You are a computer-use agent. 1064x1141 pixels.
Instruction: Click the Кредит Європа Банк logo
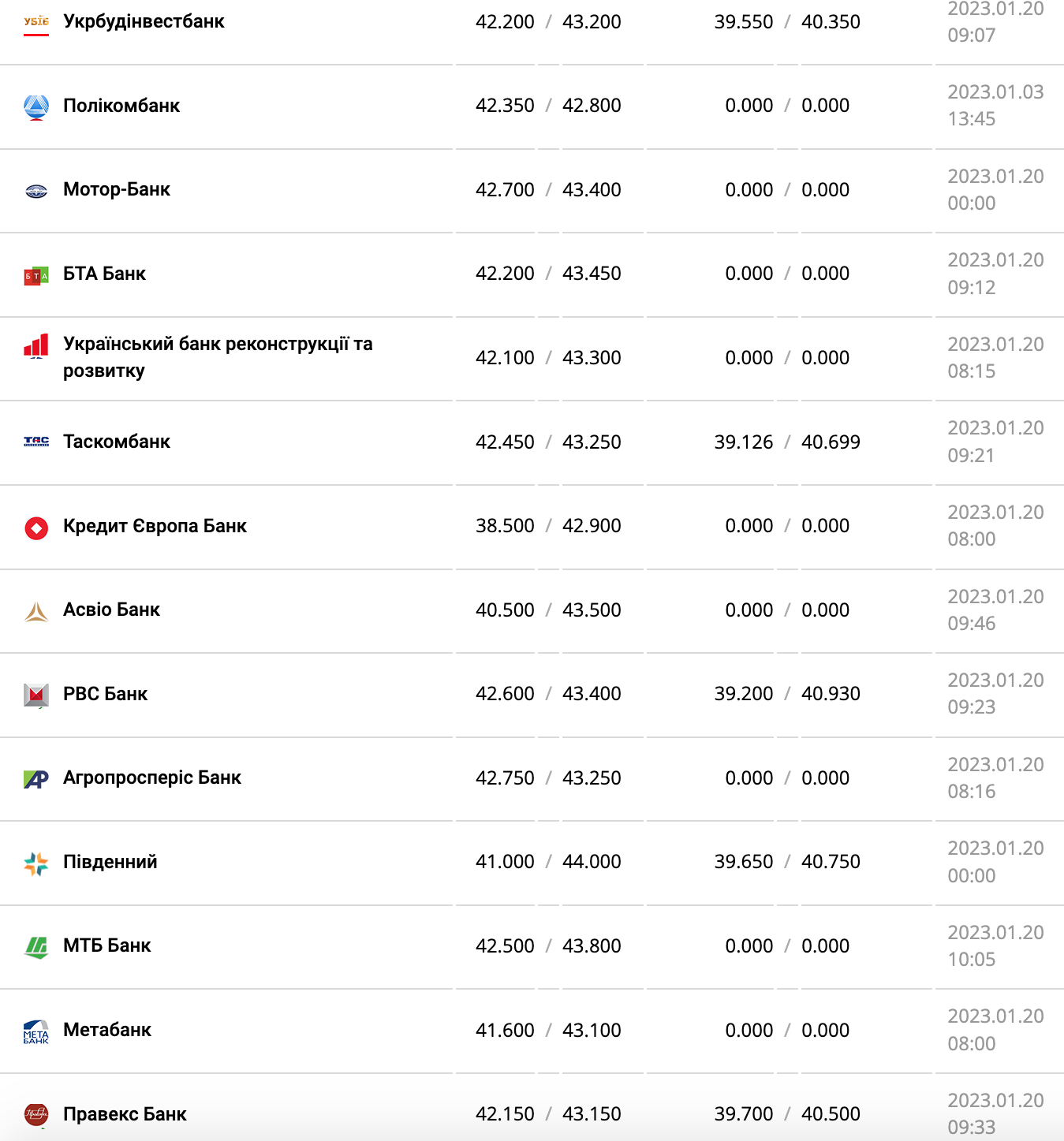(x=36, y=528)
